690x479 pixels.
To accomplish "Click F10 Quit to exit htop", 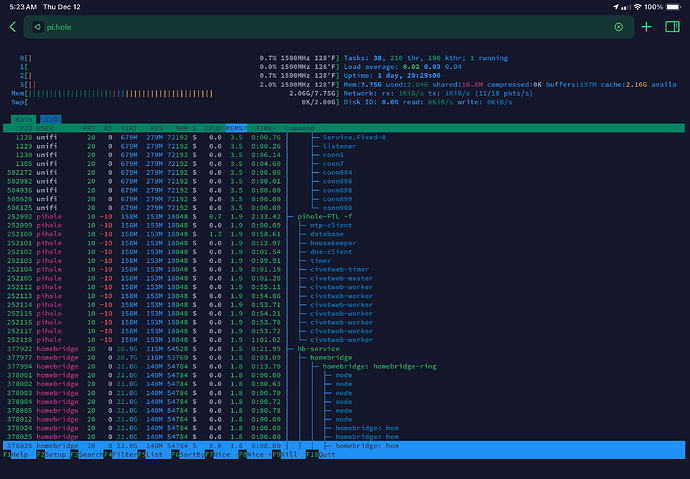I will point(320,454).
